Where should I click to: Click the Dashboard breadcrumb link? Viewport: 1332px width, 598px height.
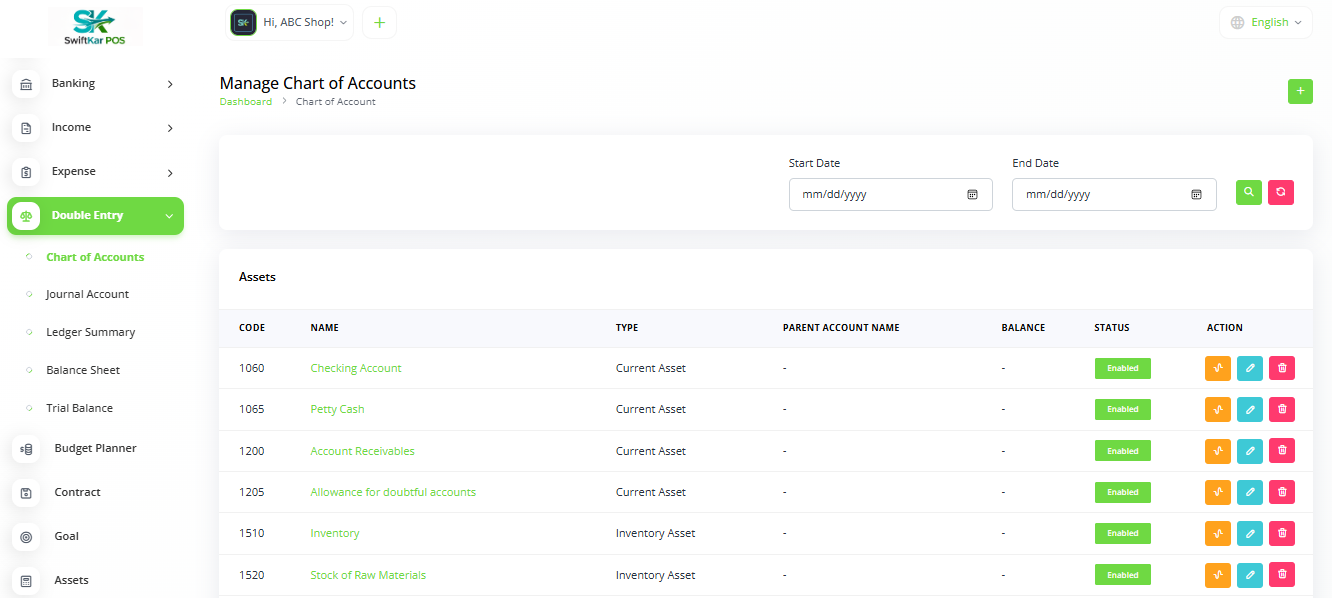pyautogui.click(x=245, y=102)
